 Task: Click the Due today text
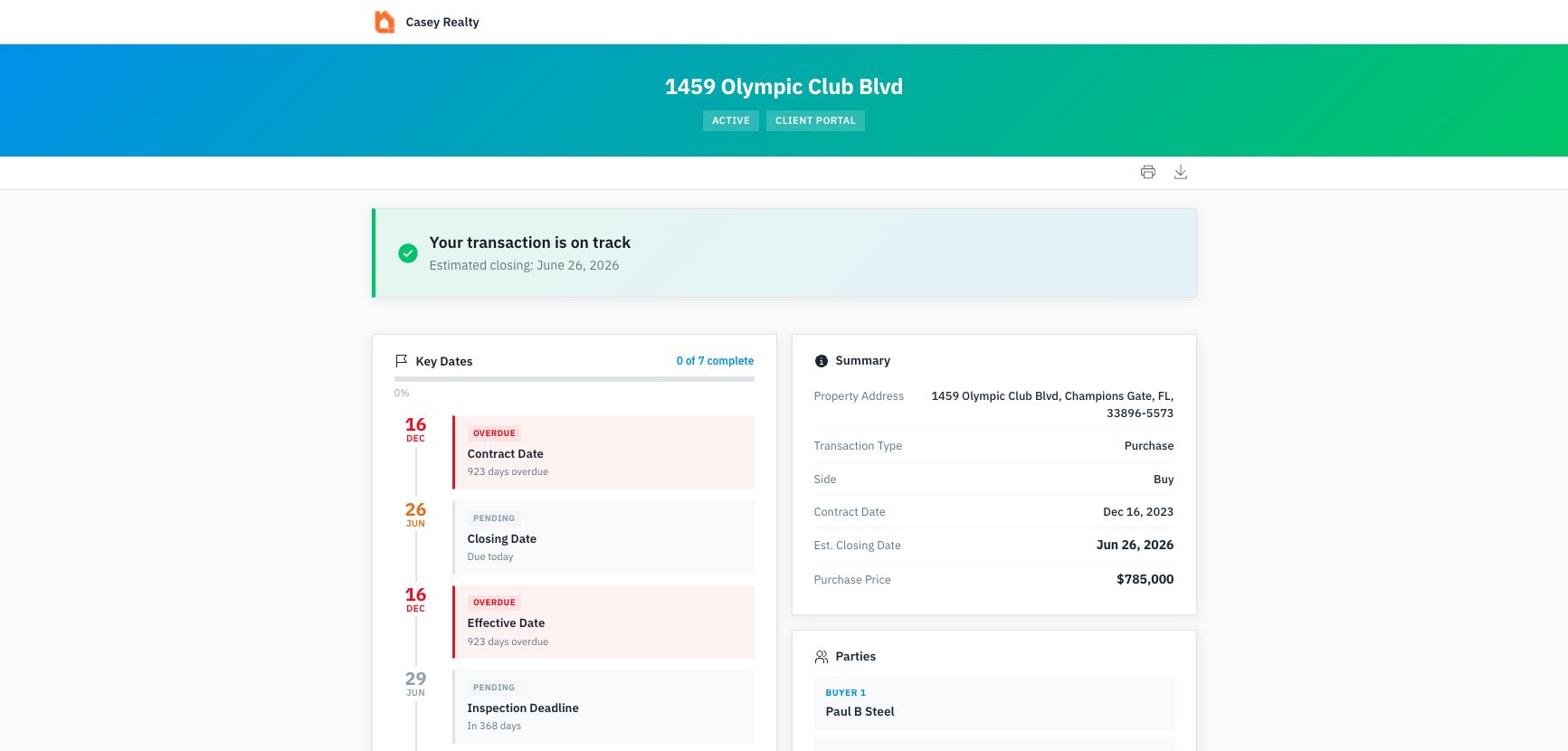489,557
